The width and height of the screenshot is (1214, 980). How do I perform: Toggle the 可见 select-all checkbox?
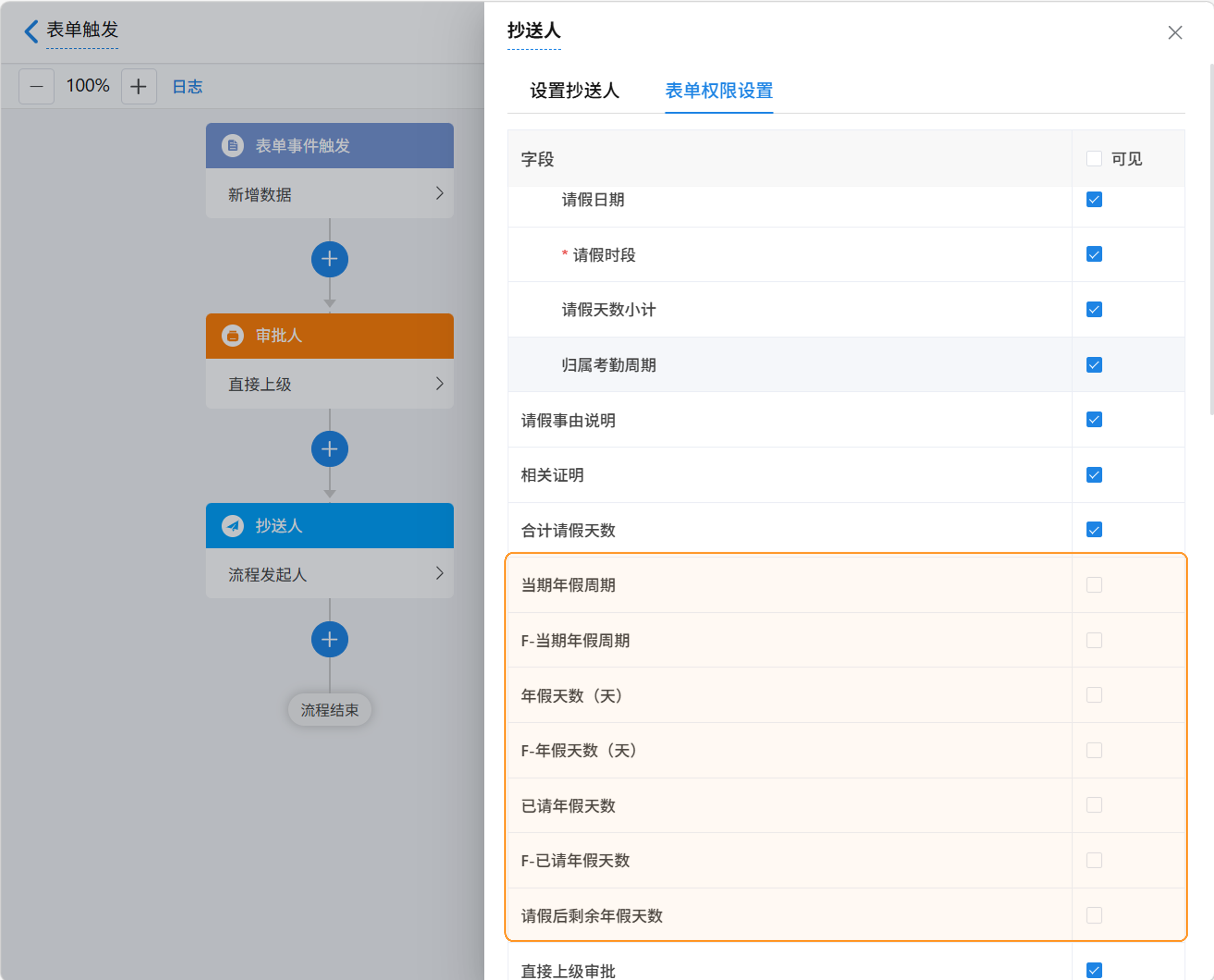point(1094,159)
